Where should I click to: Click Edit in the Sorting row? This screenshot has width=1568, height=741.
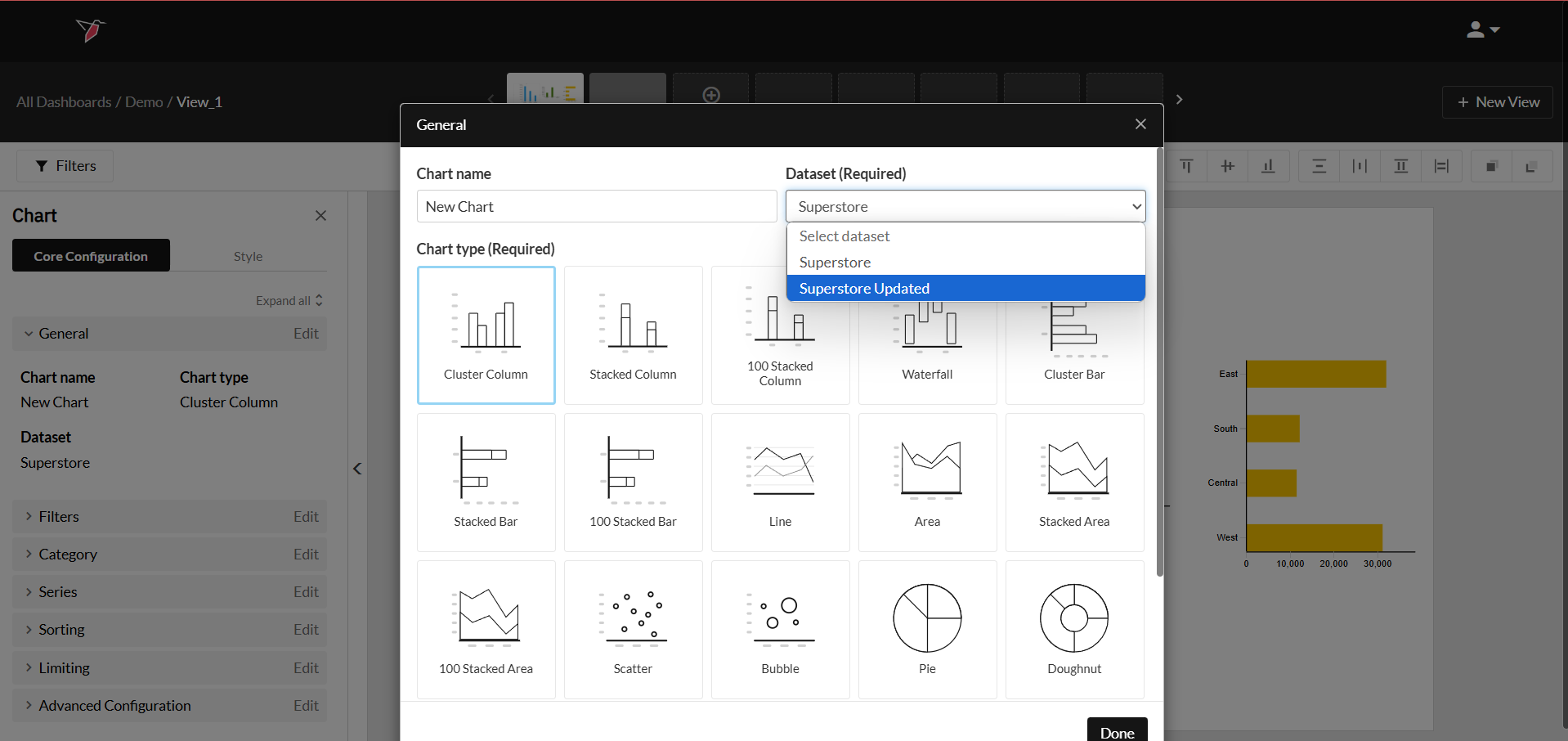306,630
